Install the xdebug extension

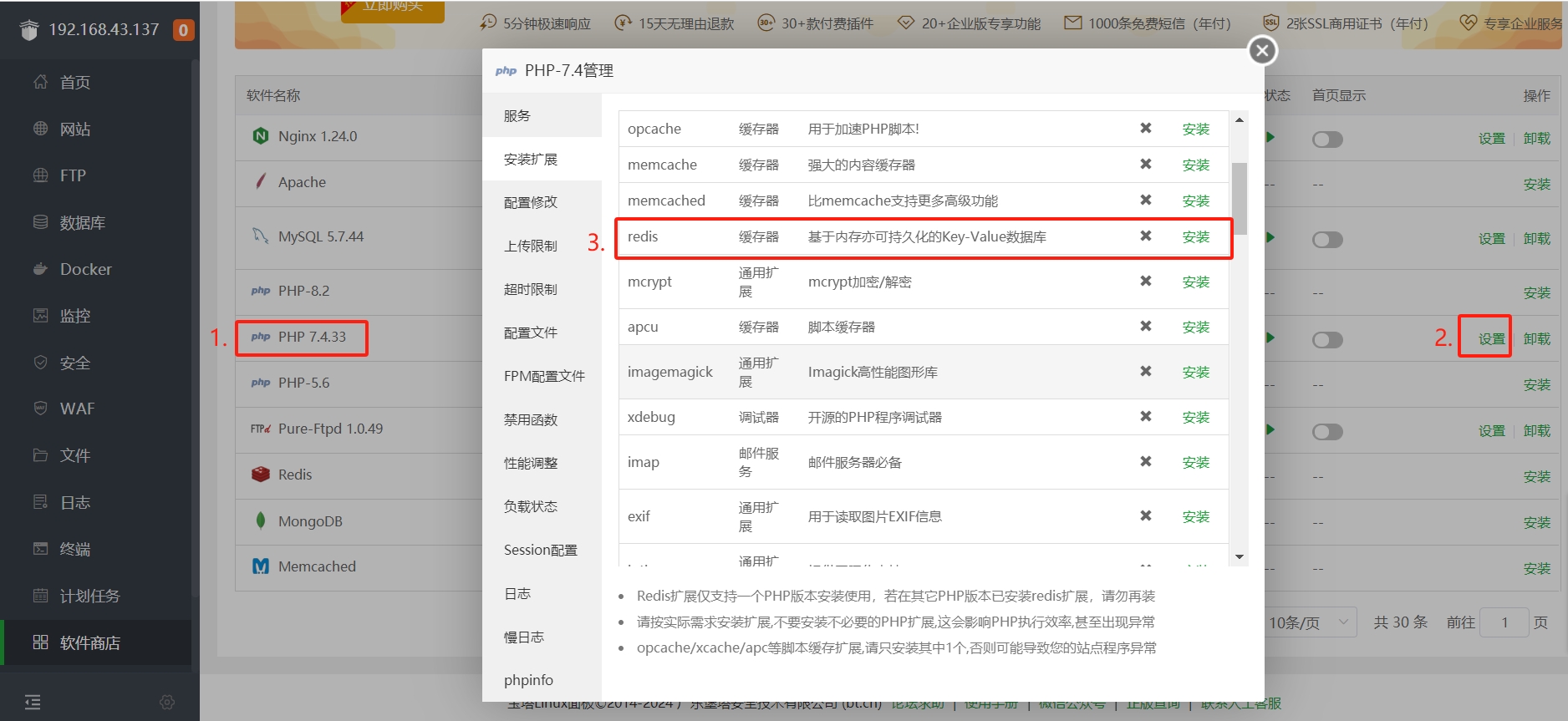(x=1196, y=418)
